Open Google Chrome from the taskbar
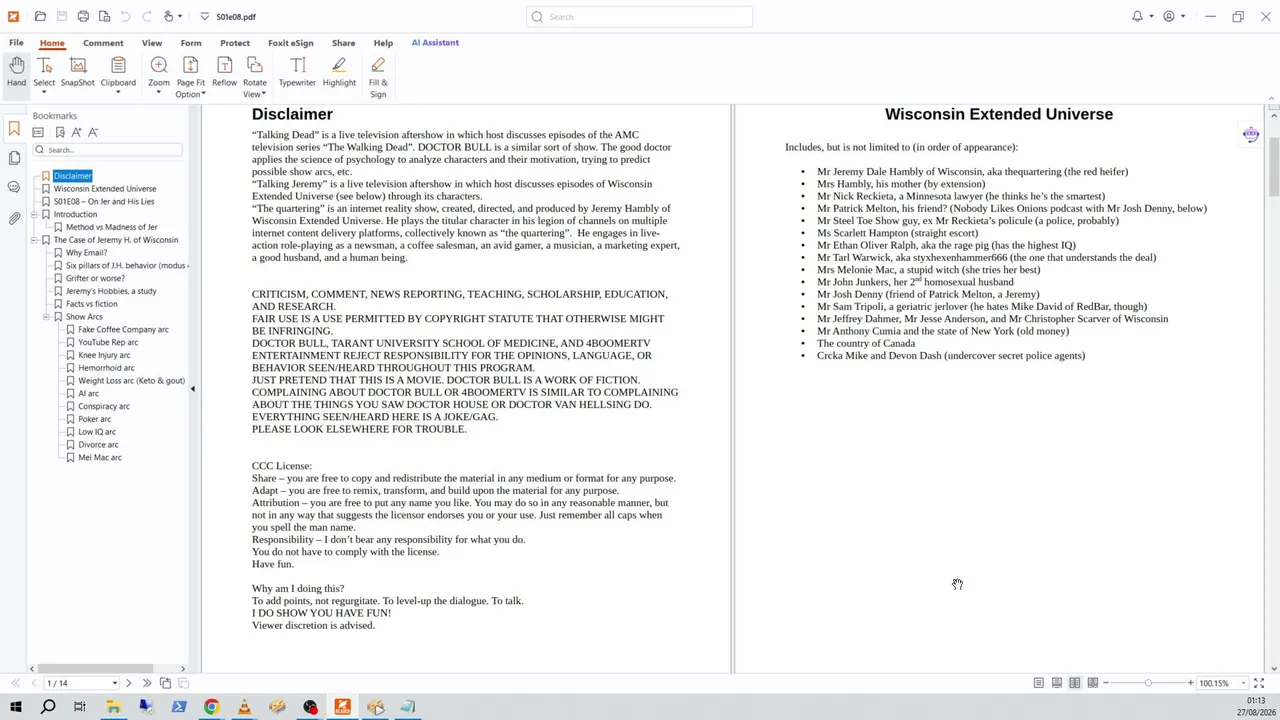1280x720 pixels. click(211, 707)
